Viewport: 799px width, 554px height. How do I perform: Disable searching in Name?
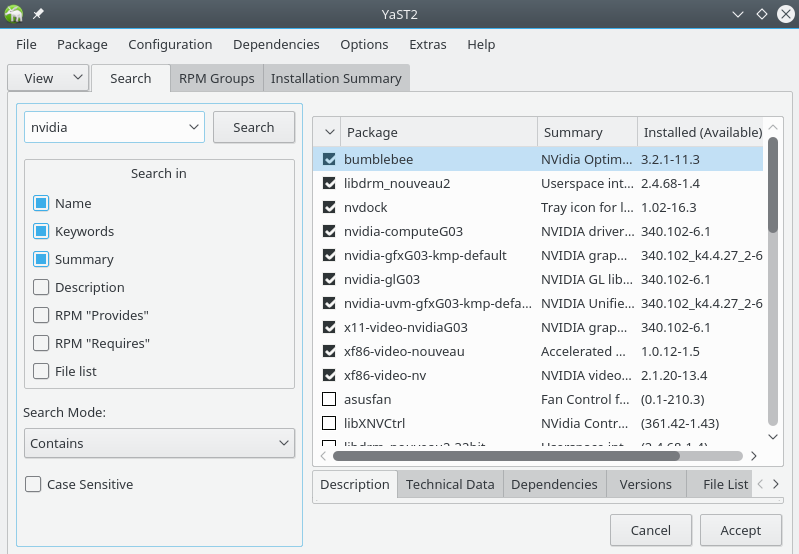[x=41, y=203]
